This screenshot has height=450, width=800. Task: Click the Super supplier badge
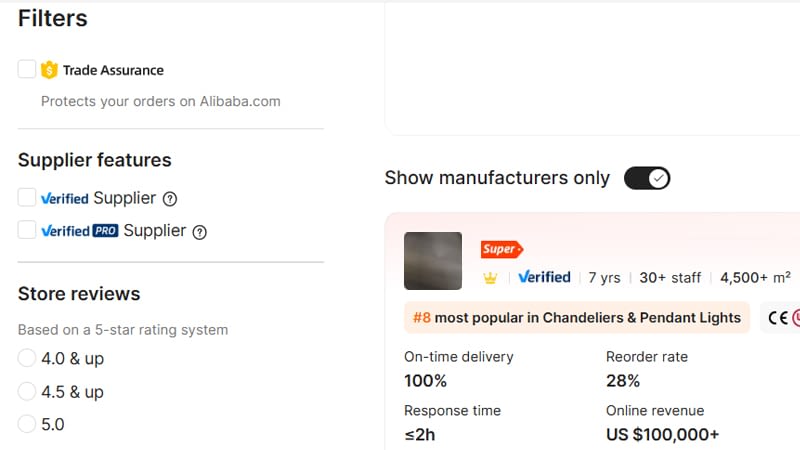coord(501,249)
